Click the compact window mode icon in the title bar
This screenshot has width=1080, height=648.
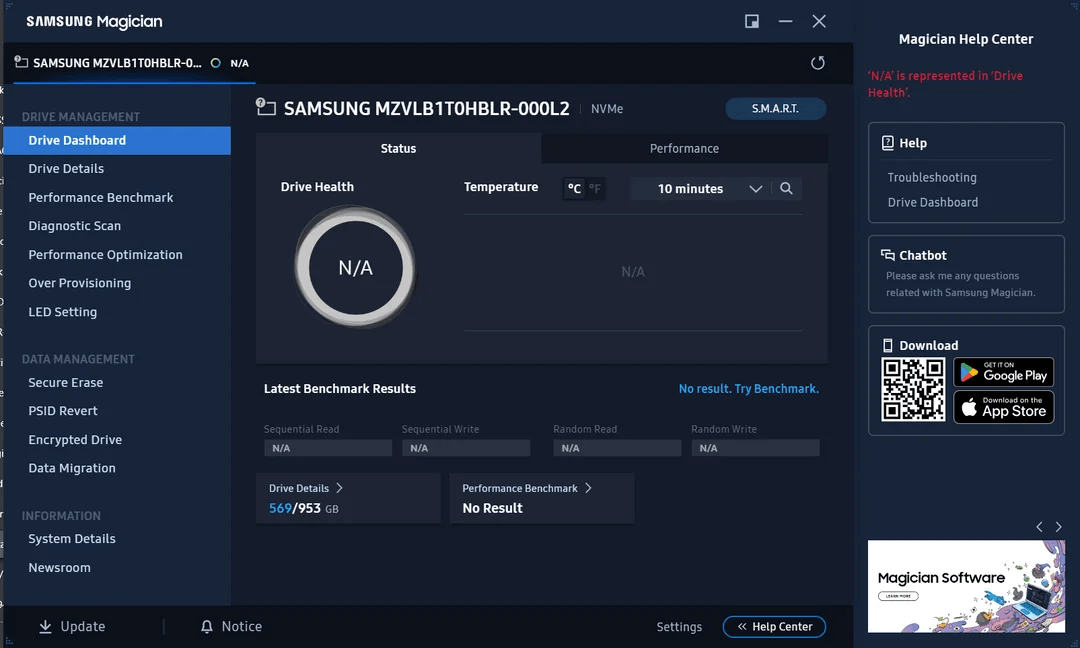tap(752, 21)
